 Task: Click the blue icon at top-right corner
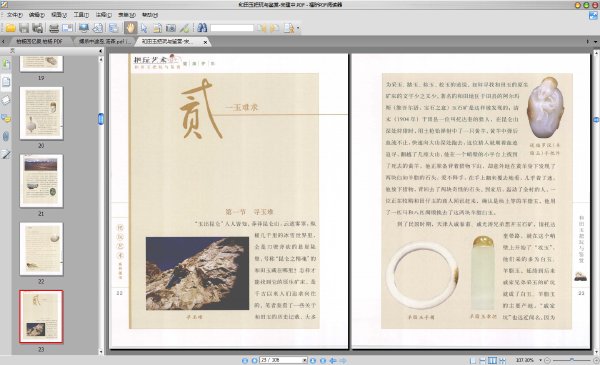[x=593, y=15]
